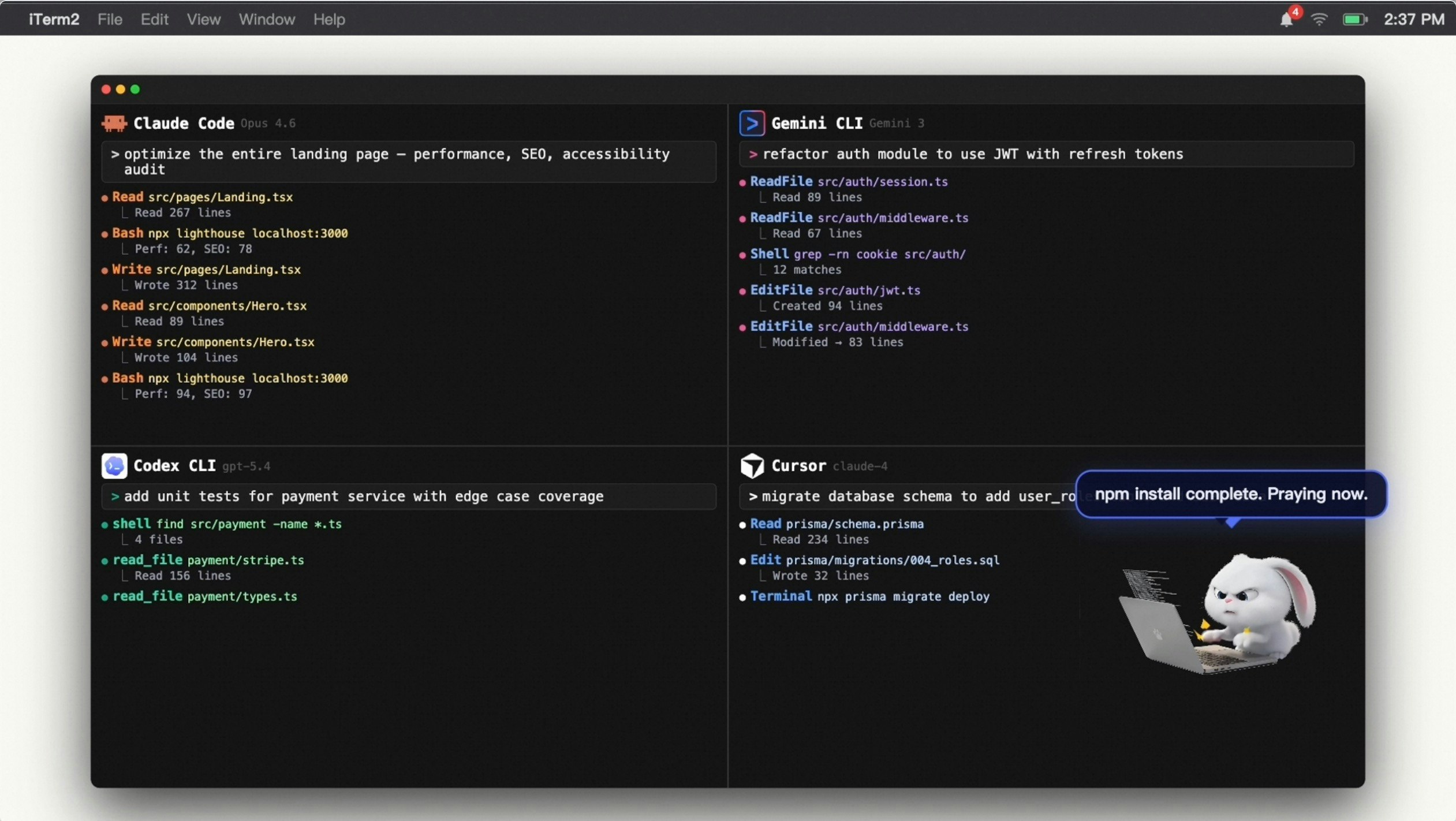
Task: Click the rabbit typing on laptop image
Action: [x=1218, y=613]
